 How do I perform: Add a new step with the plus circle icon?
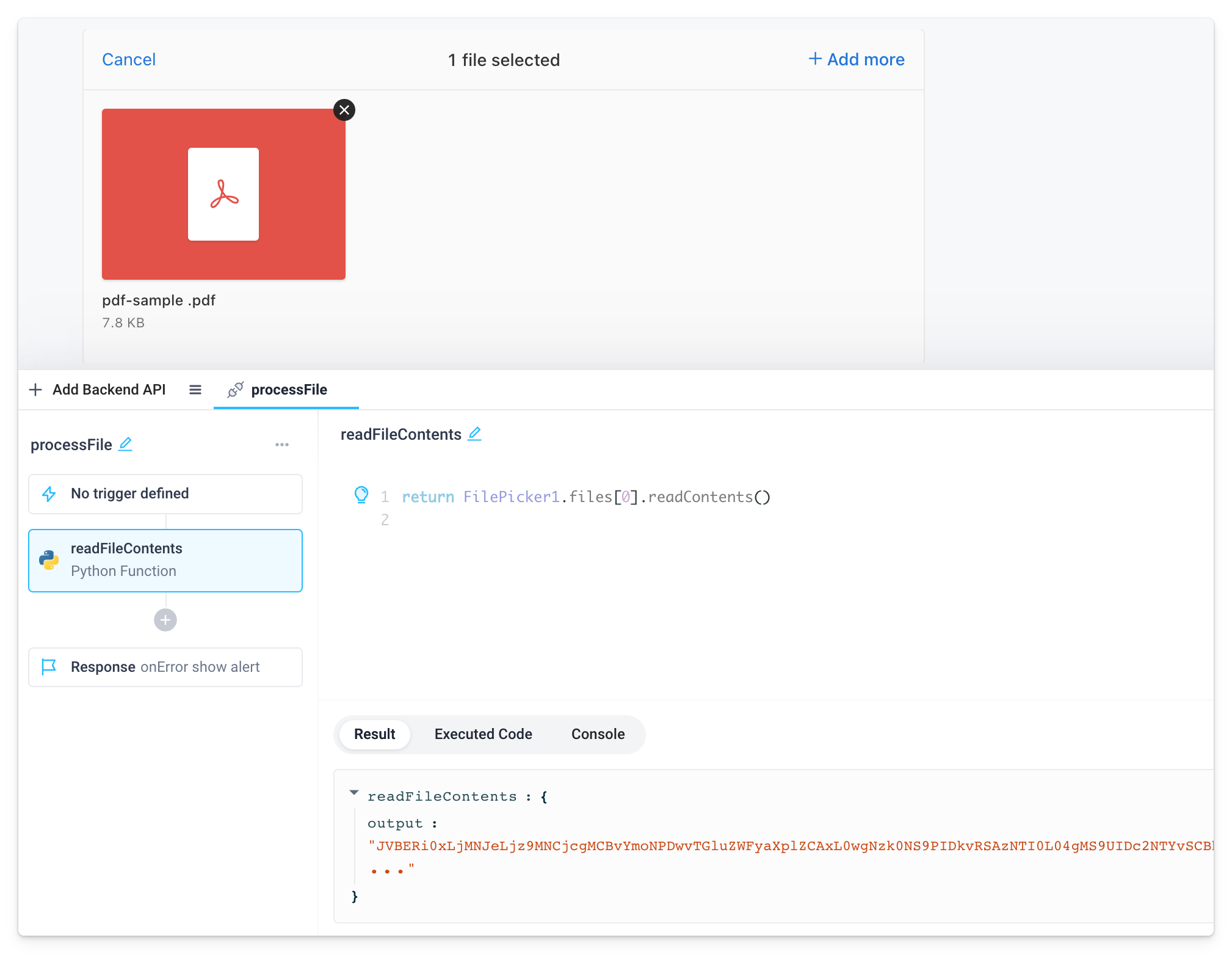click(165, 619)
